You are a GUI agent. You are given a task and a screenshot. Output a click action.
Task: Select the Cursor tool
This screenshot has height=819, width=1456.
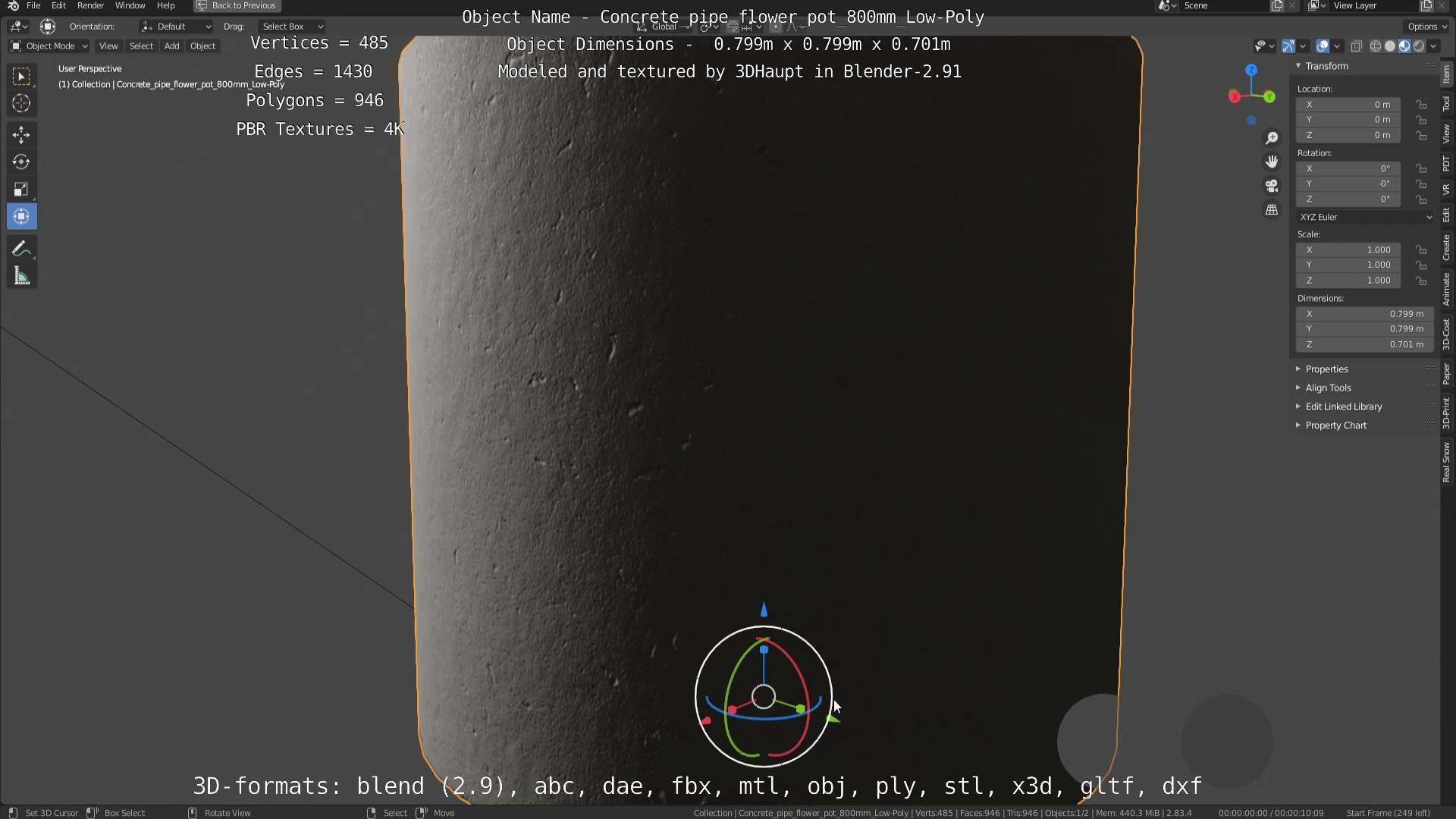[21, 103]
